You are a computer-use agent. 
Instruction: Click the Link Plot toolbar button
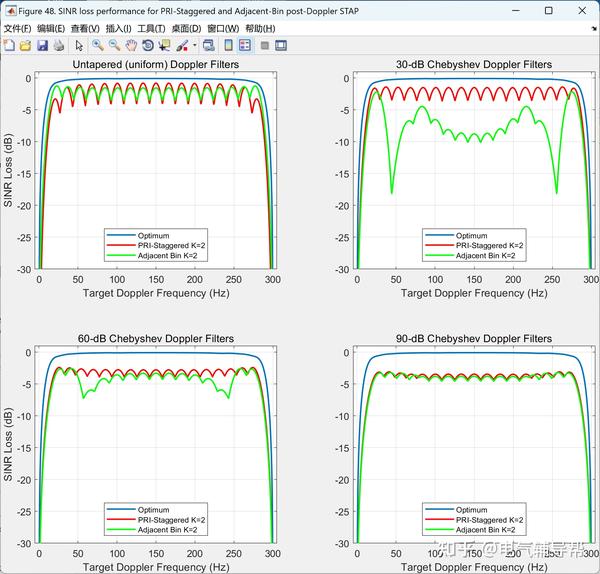pyautogui.click(x=209, y=46)
